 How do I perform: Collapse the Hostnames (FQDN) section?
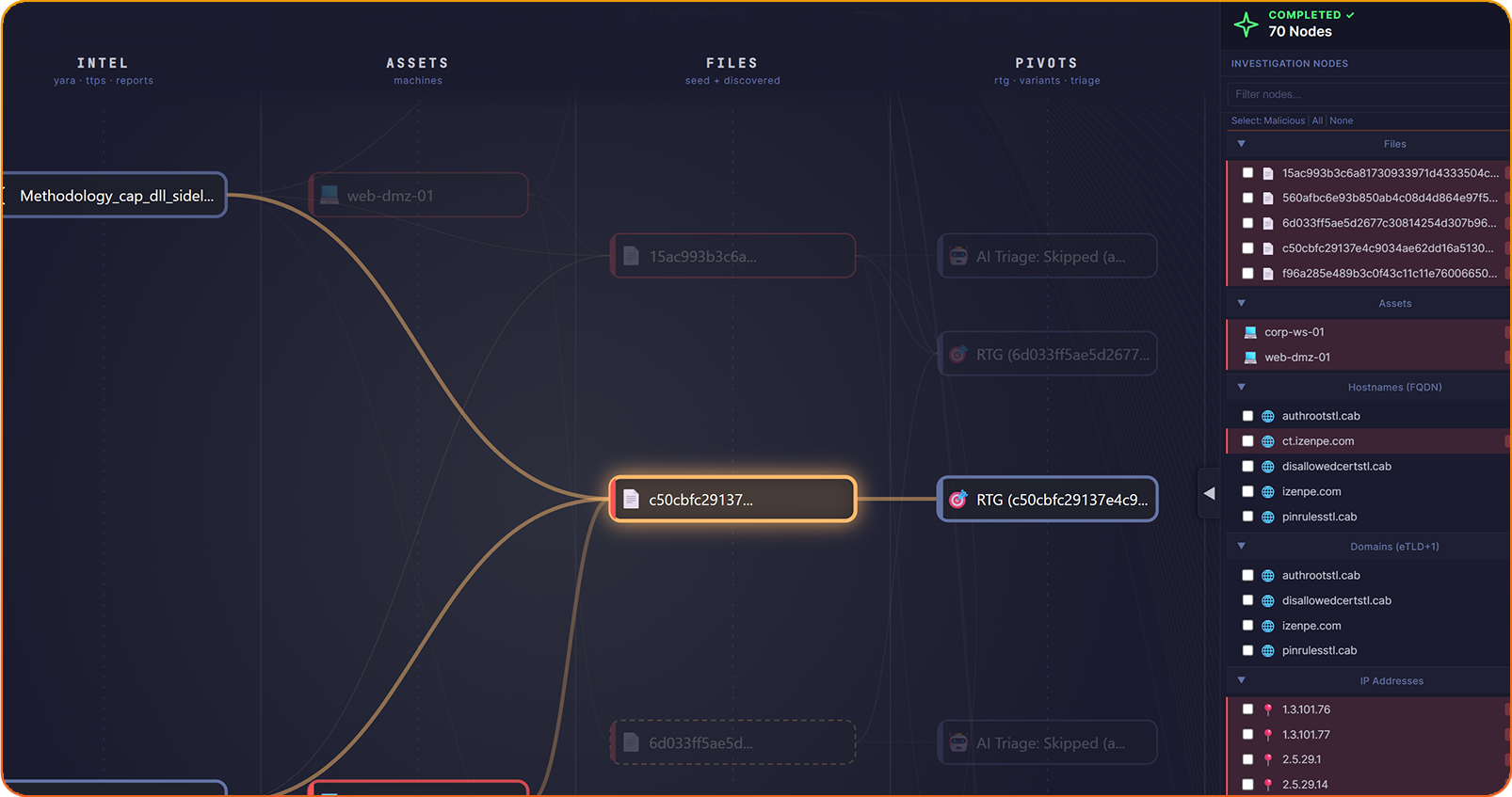coord(1241,387)
